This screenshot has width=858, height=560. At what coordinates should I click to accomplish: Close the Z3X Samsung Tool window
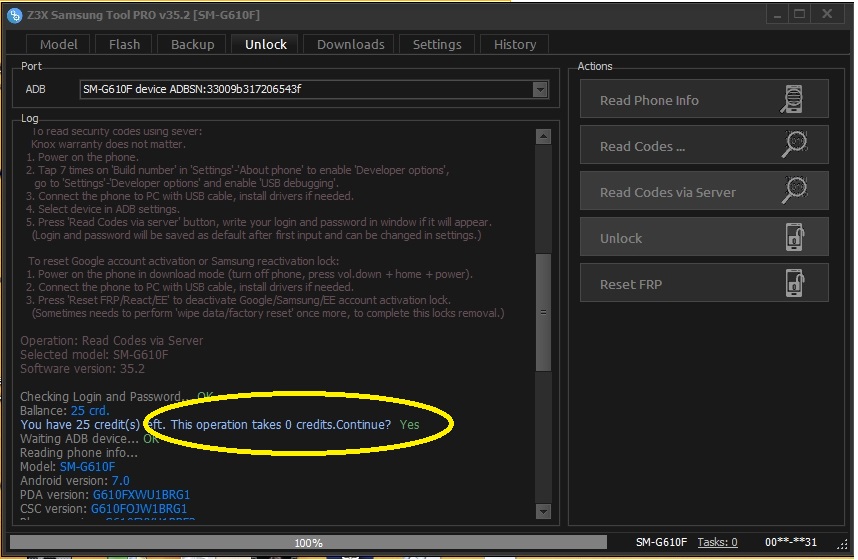[827, 15]
